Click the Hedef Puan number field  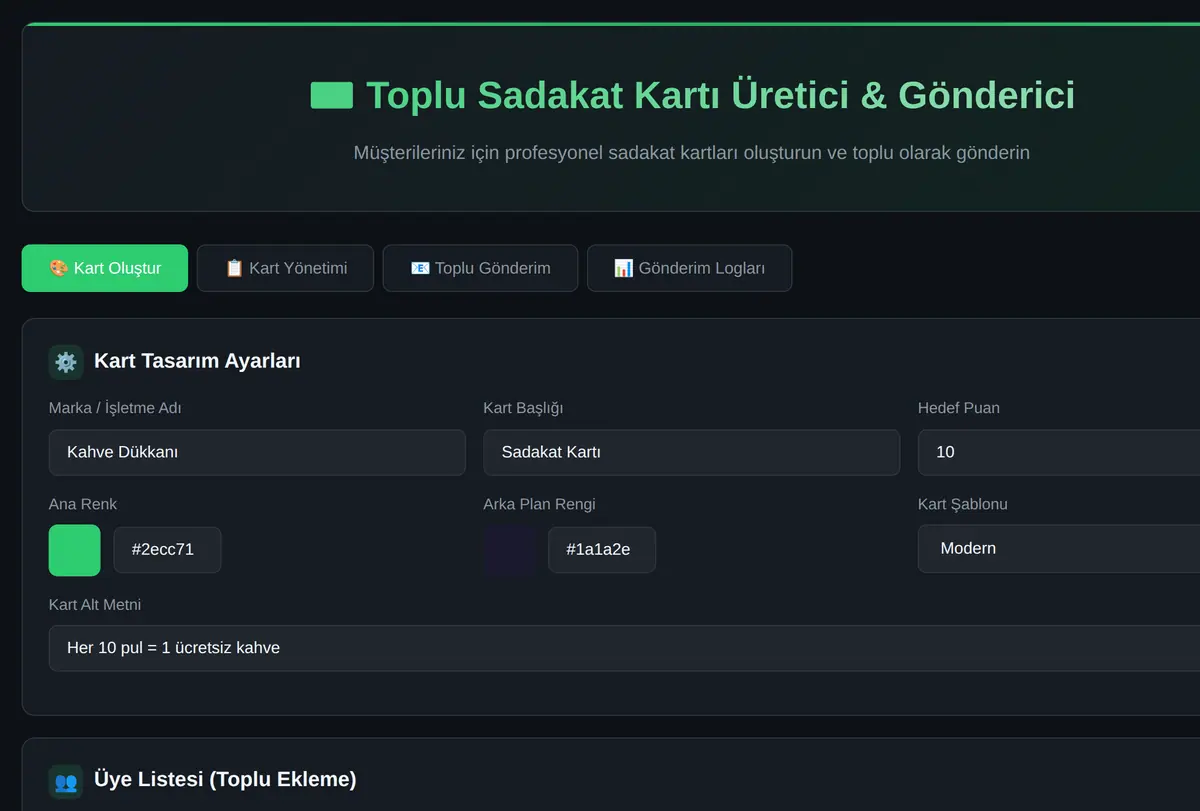(1059, 452)
